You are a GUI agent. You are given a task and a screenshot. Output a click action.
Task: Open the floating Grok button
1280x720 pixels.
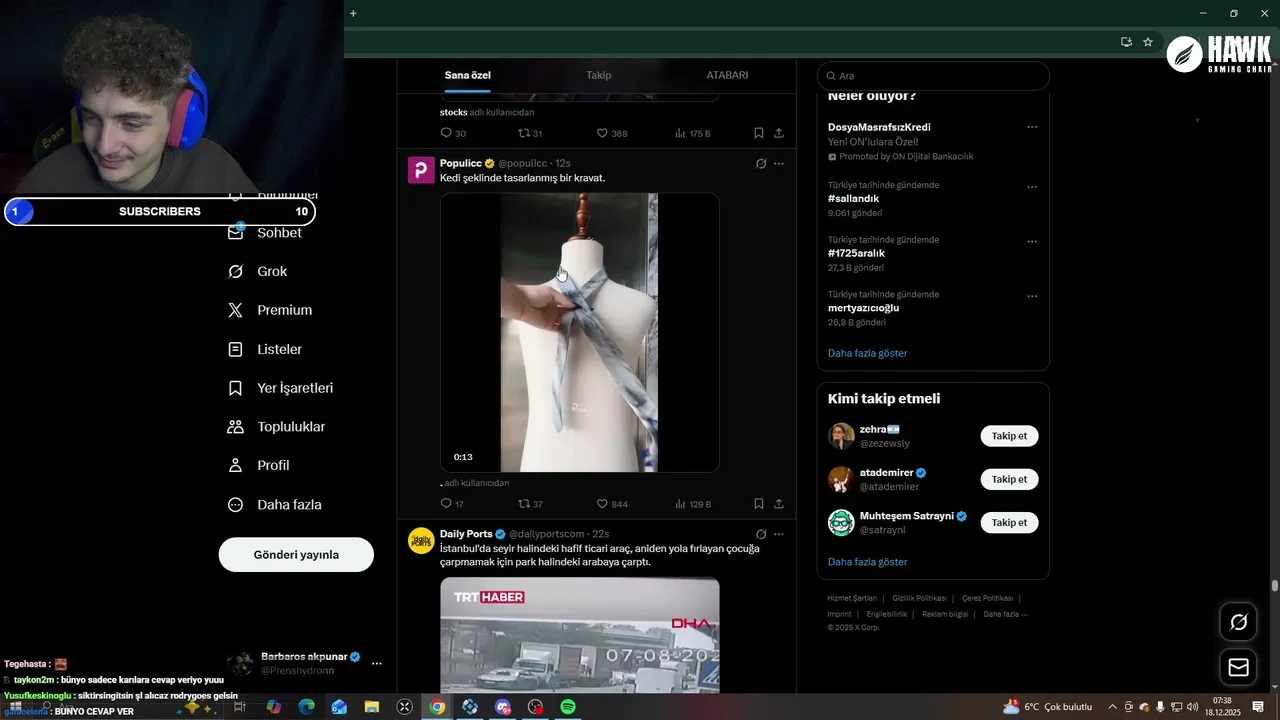(x=1239, y=622)
